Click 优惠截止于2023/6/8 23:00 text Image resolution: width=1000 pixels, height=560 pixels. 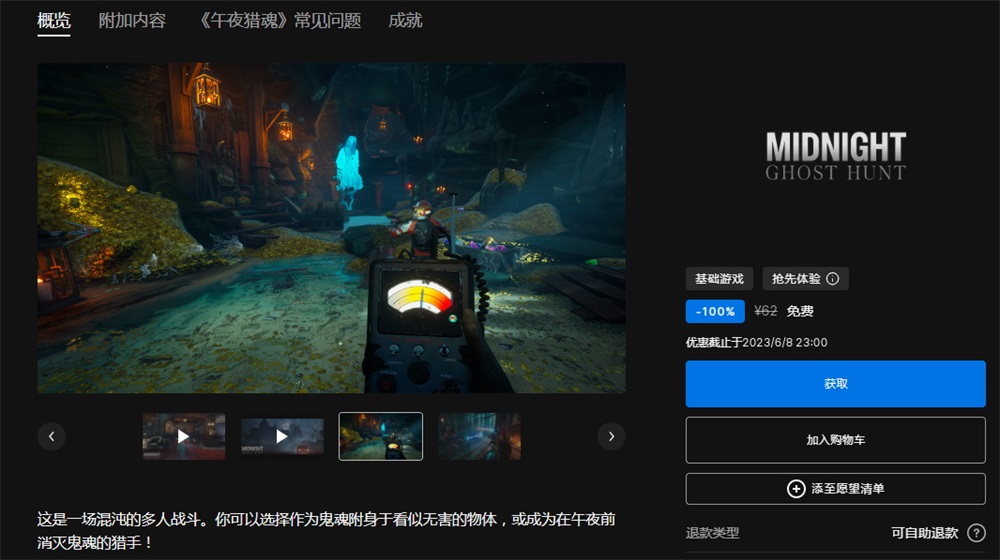click(x=756, y=343)
